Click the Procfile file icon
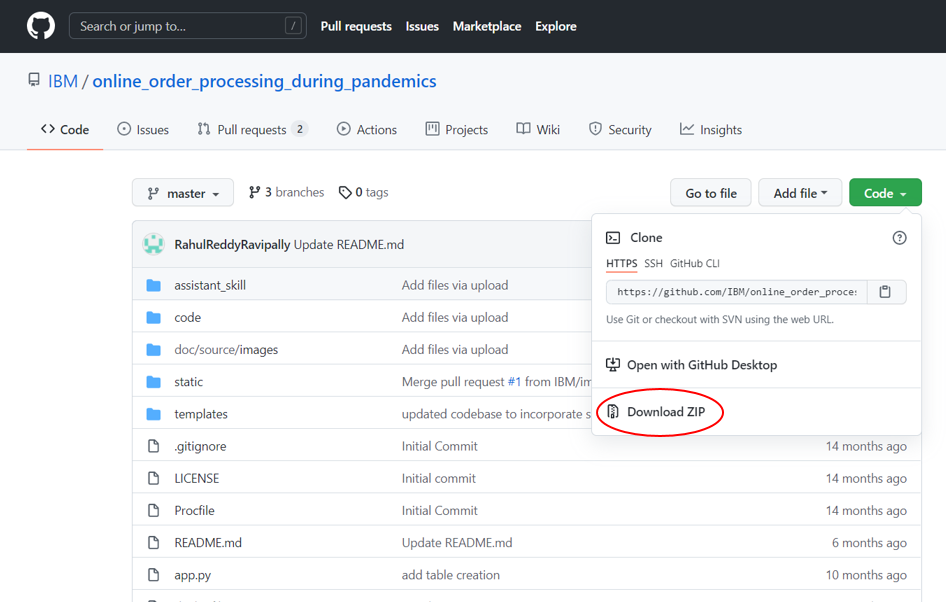The width and height of the screenshot is (946, 602). [154, 510]
